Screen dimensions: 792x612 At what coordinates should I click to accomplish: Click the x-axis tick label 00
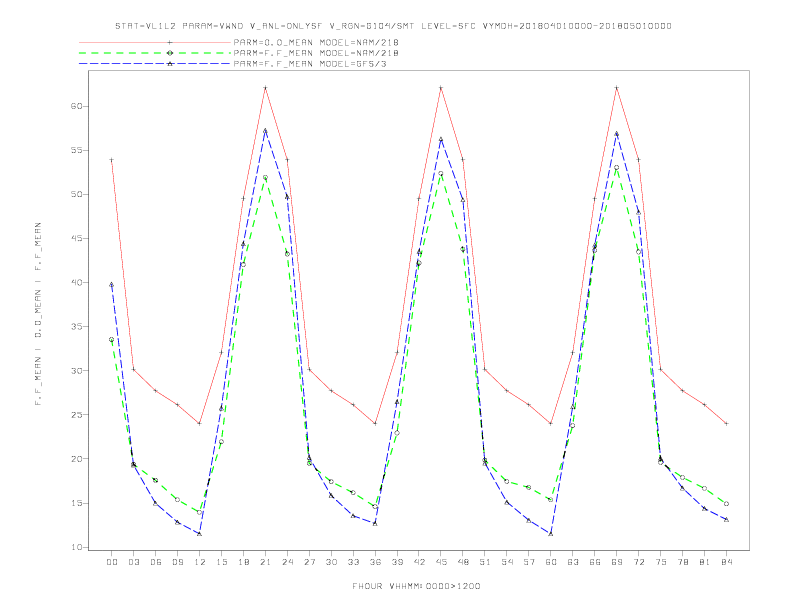point(112,563)
